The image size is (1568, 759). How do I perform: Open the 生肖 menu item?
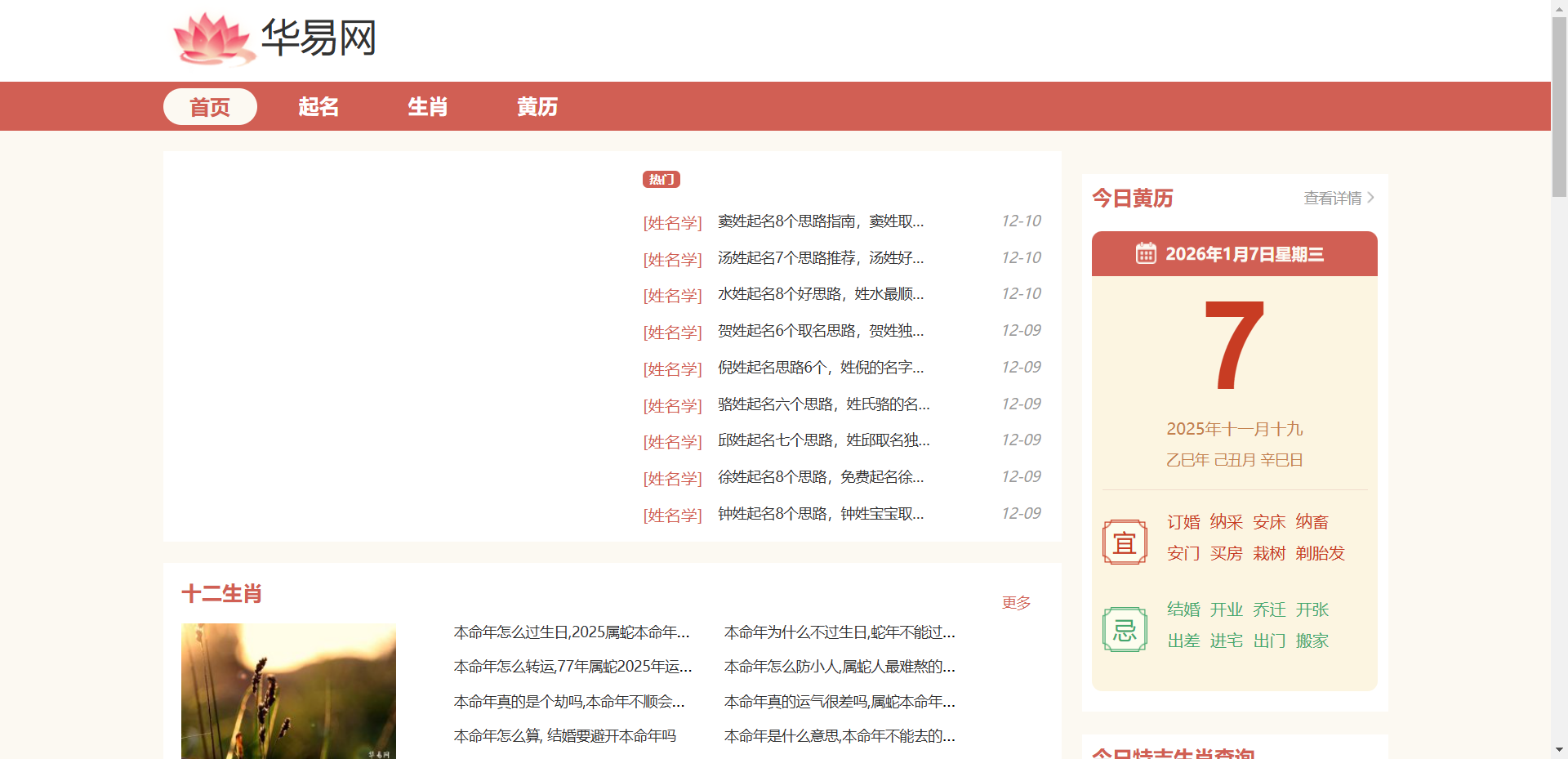pos(427,106)
